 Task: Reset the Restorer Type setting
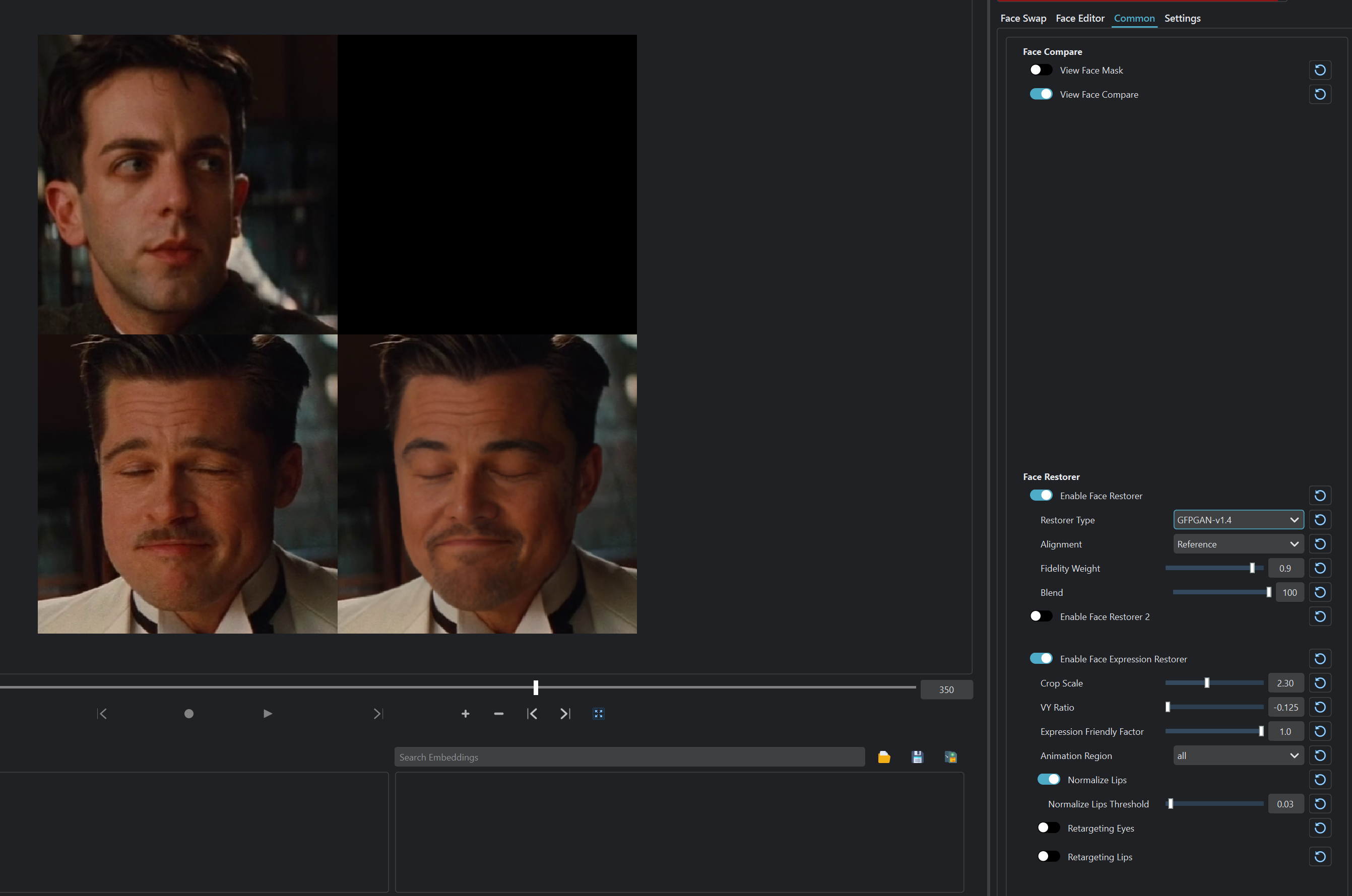point(1320,520)
